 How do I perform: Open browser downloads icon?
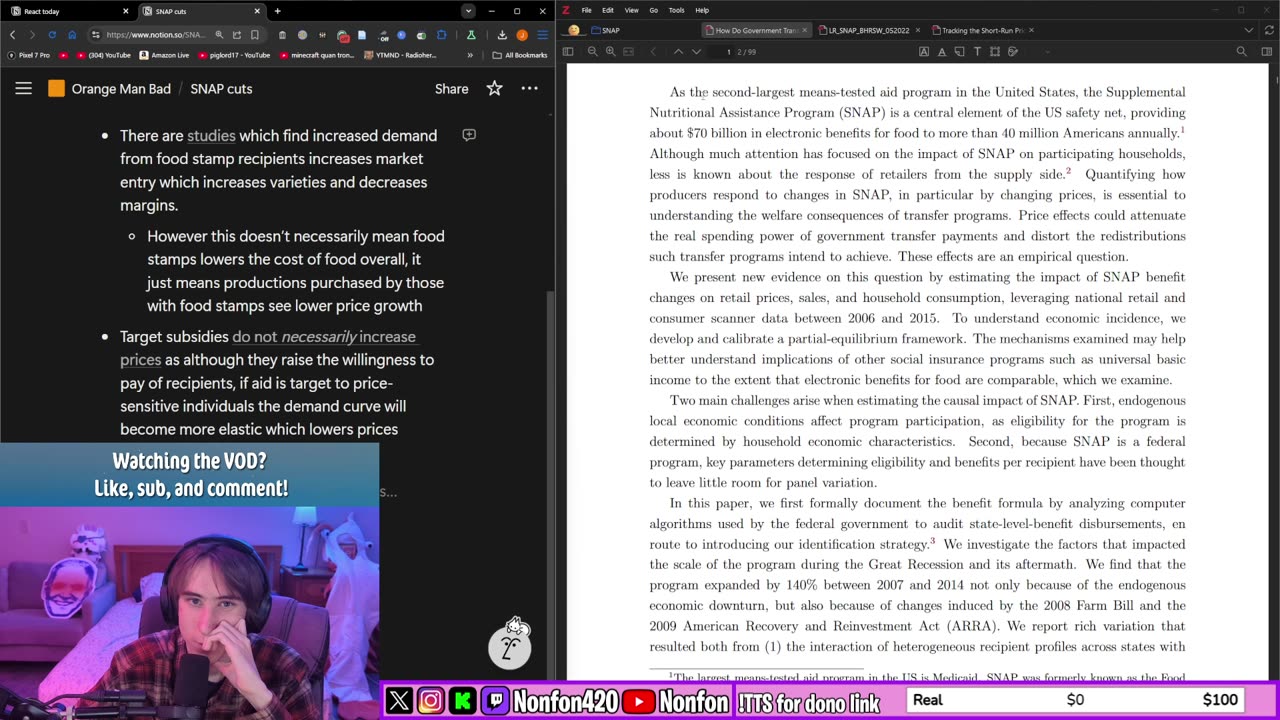coord(501,34)
